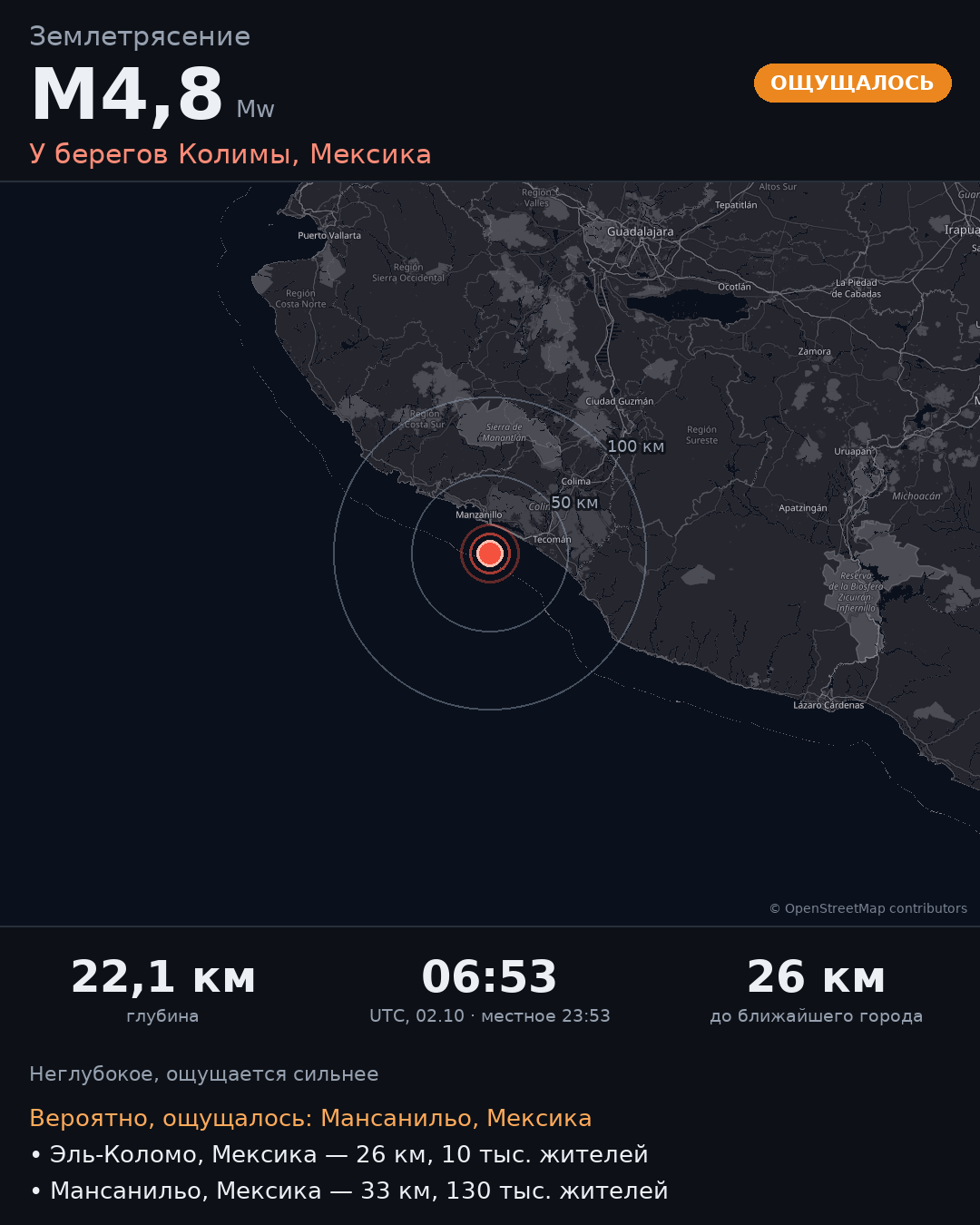Click the Manzanillo city label on the map
Viewport: 980px width, 1225px height.
(479, 514)
